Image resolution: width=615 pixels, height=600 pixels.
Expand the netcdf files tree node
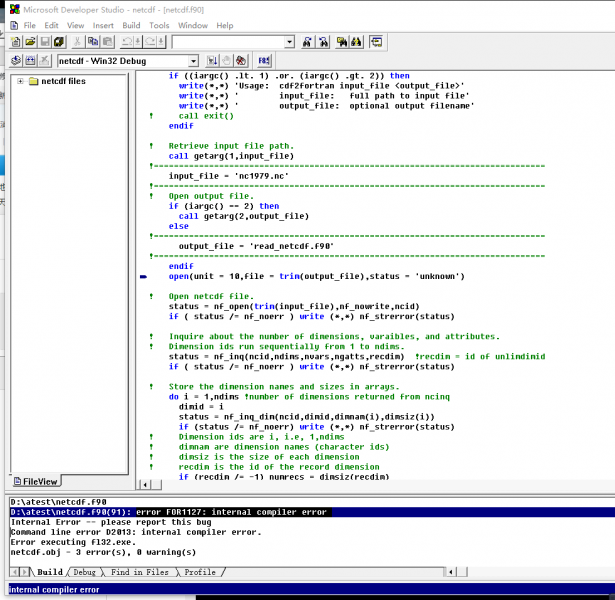[x=20, y=81]
